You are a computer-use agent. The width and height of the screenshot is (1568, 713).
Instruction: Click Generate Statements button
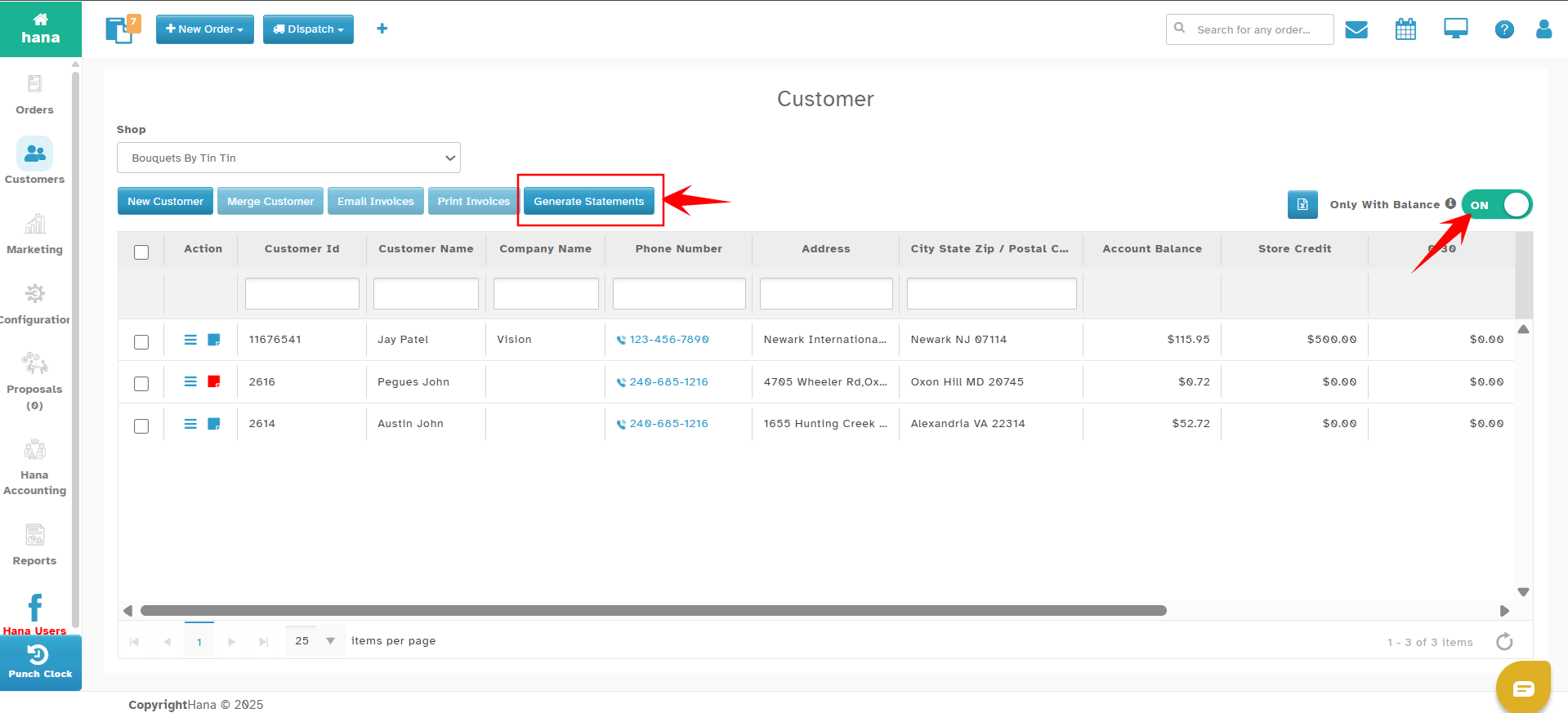589,201
